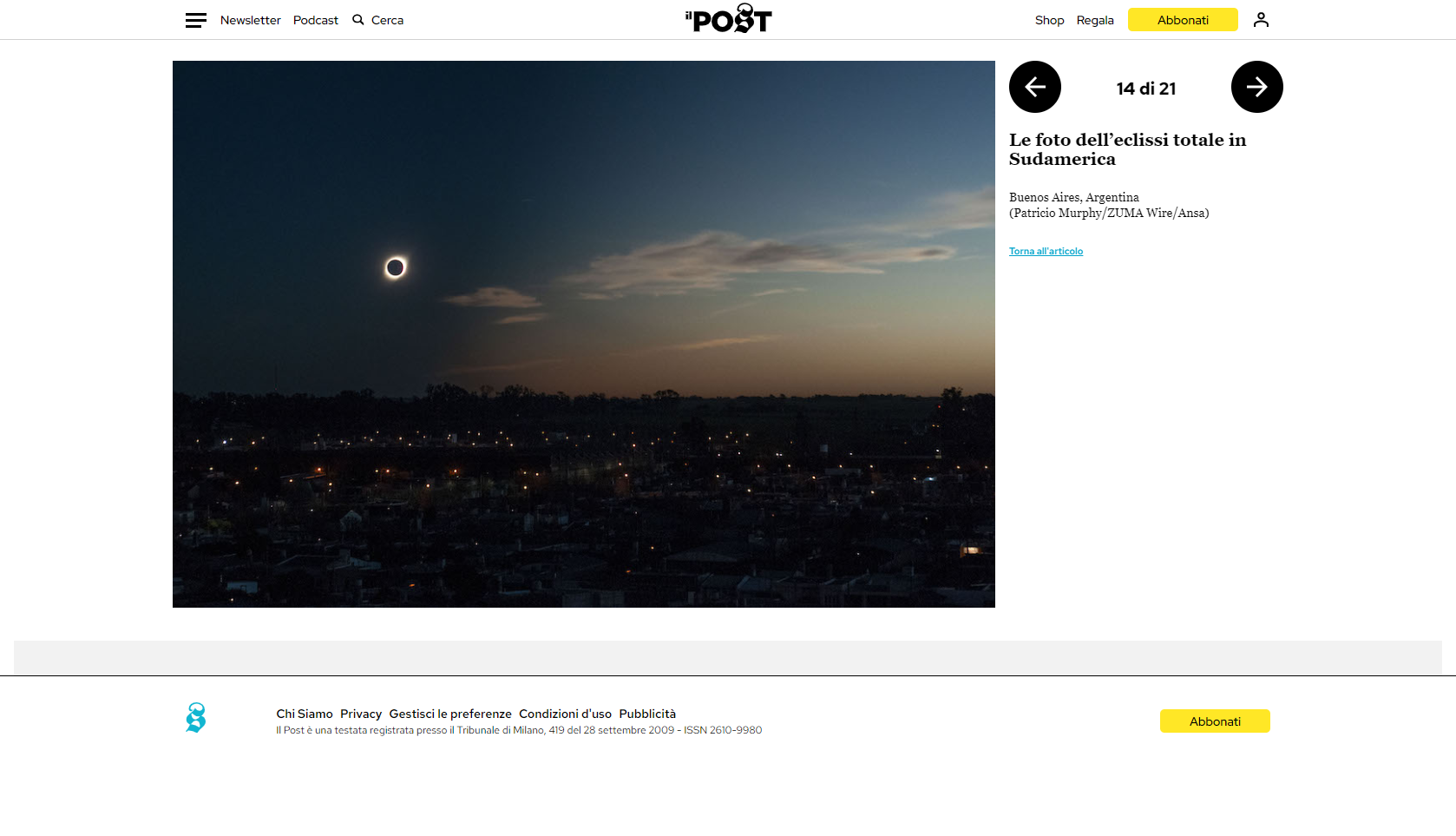This screenshot has height=836, width=1456.
Task: Click the search magnifier icon
Action: pyautogui.click(x=357, y=20)
